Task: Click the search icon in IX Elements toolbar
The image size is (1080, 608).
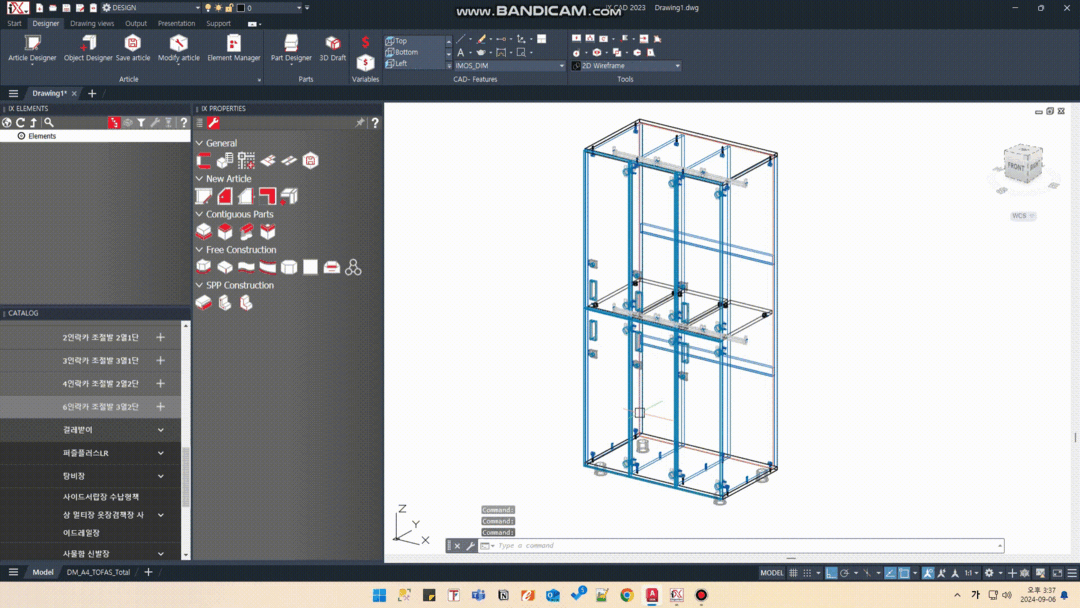Action: 49,123
